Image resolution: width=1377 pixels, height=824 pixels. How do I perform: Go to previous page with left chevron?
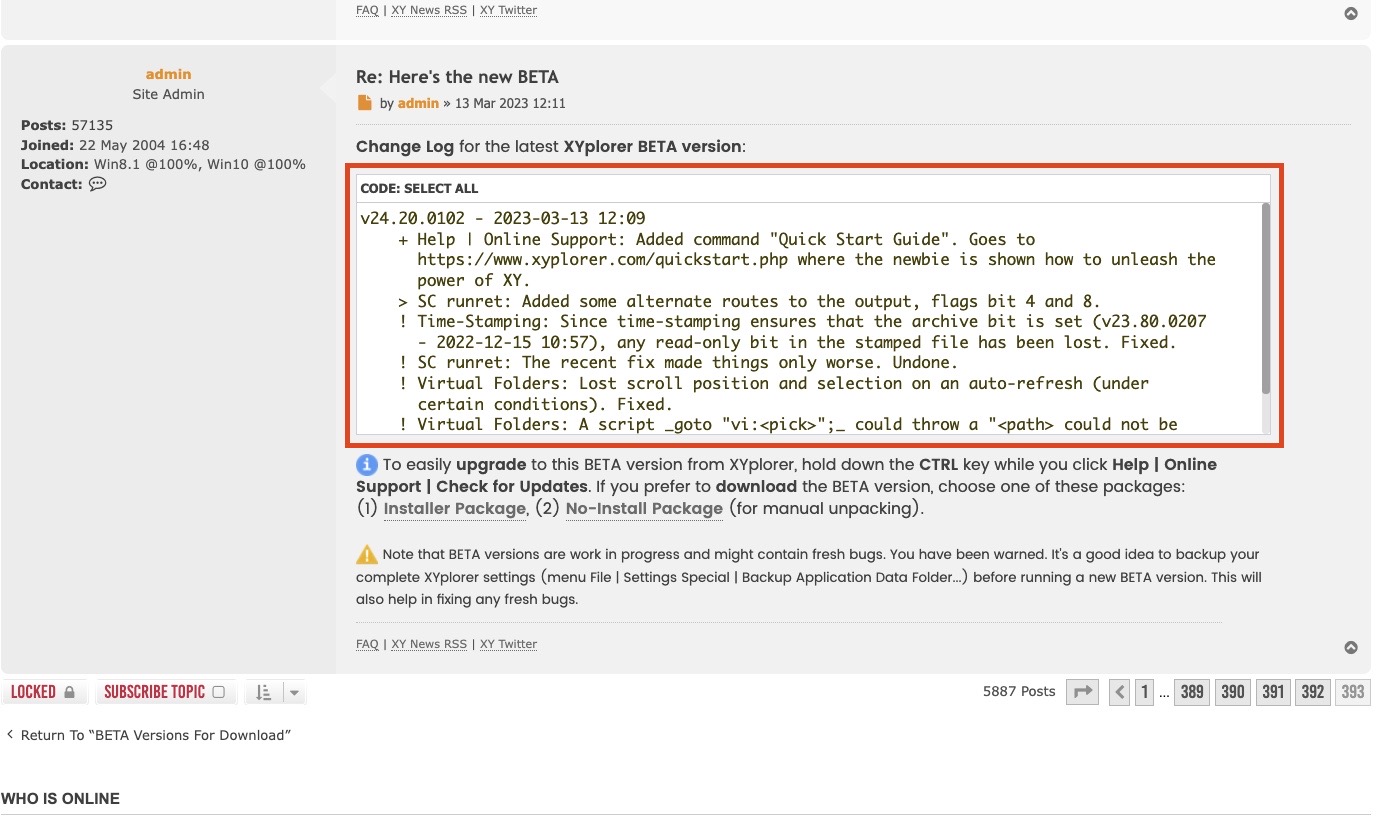(x=1120, y=692)
